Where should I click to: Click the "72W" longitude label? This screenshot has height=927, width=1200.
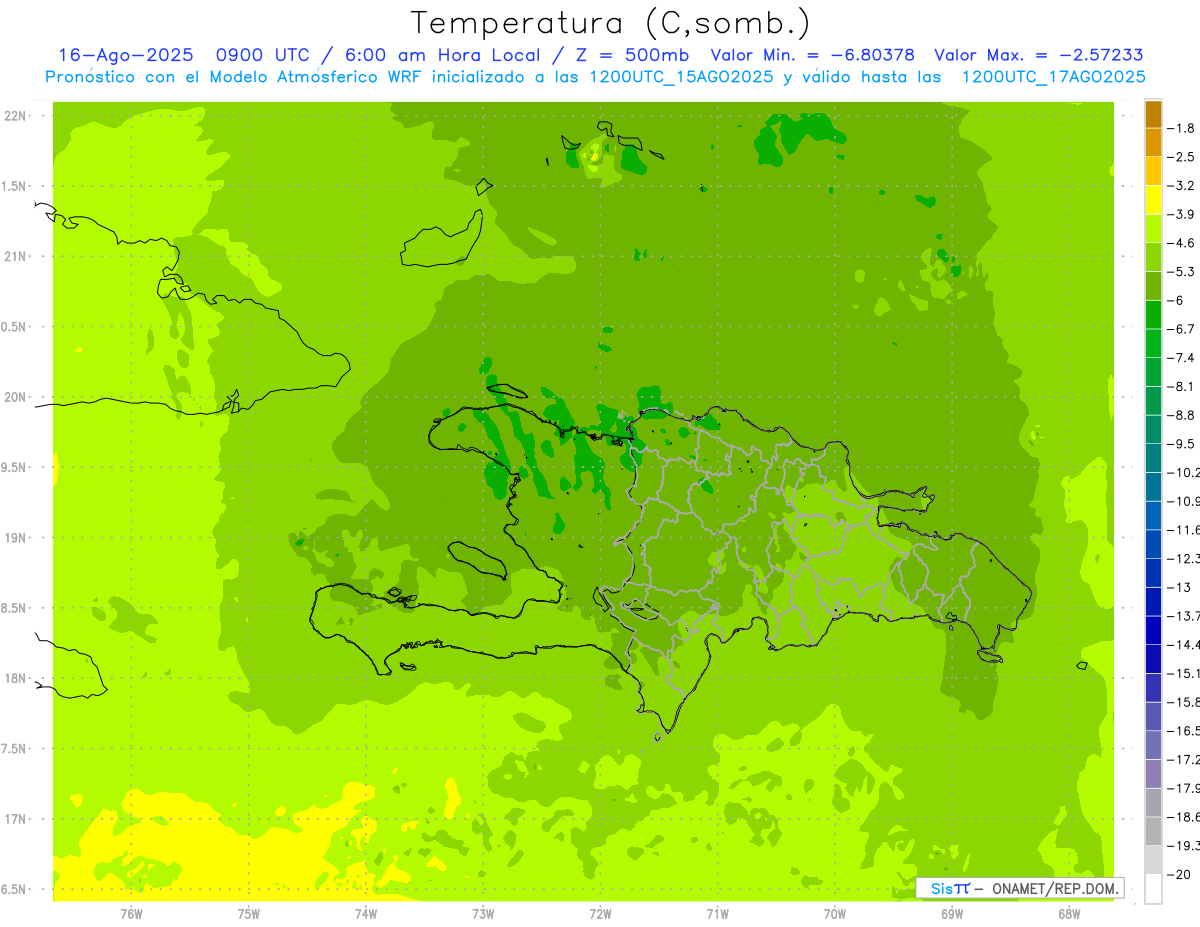pyautogui.click(x=600, y=914)
